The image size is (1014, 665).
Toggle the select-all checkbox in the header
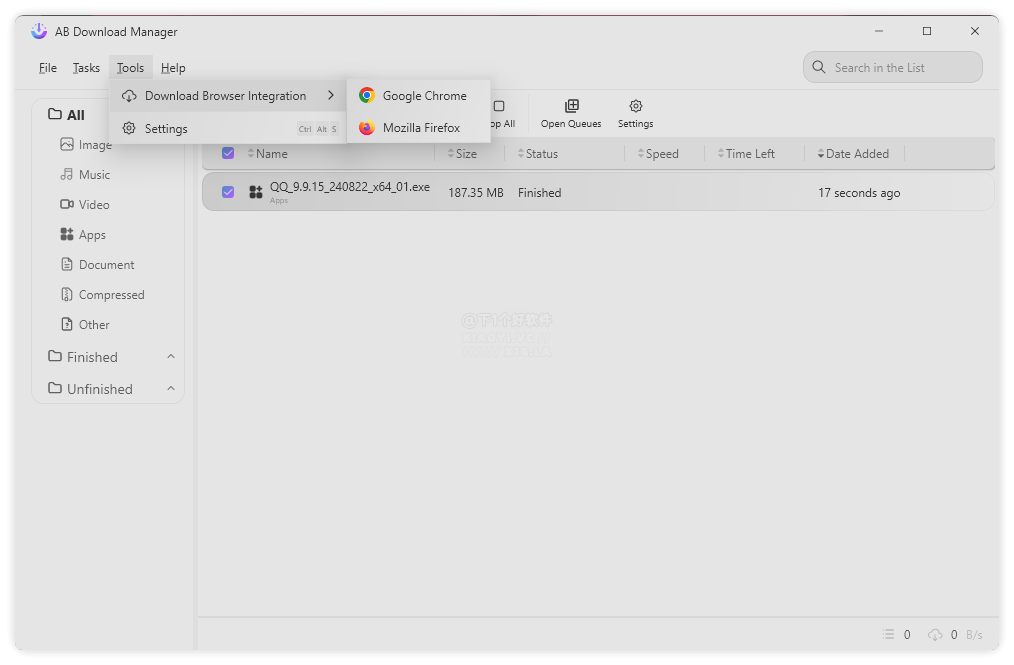pyautogui.click(x=228, y=152)
